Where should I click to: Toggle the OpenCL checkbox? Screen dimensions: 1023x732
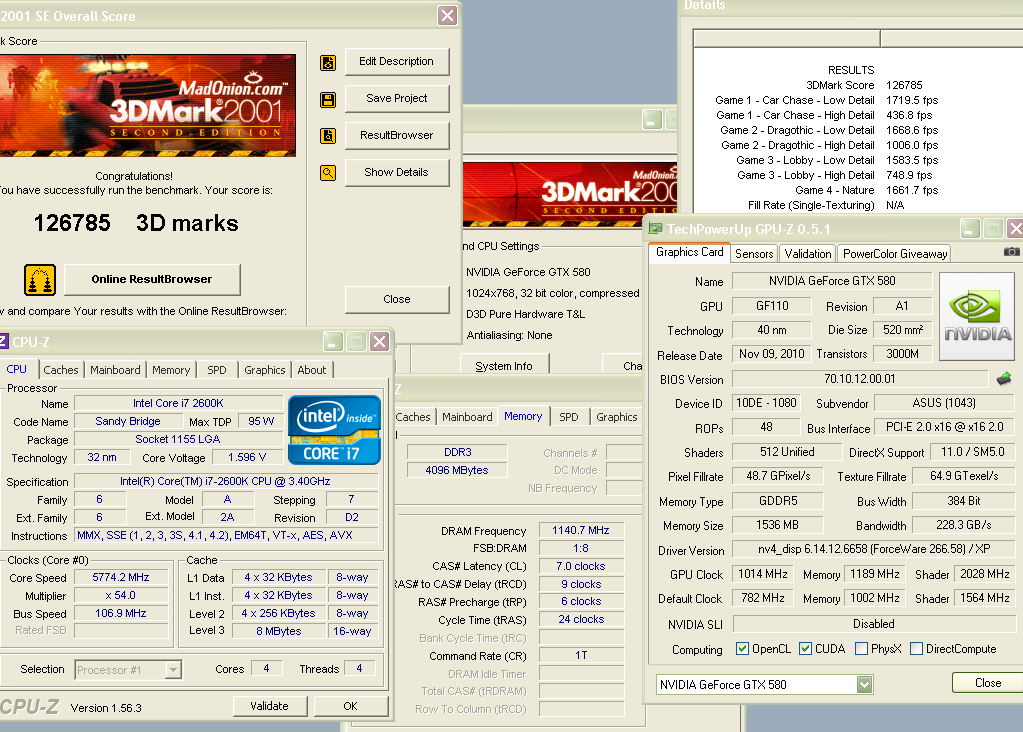(742, 648)
